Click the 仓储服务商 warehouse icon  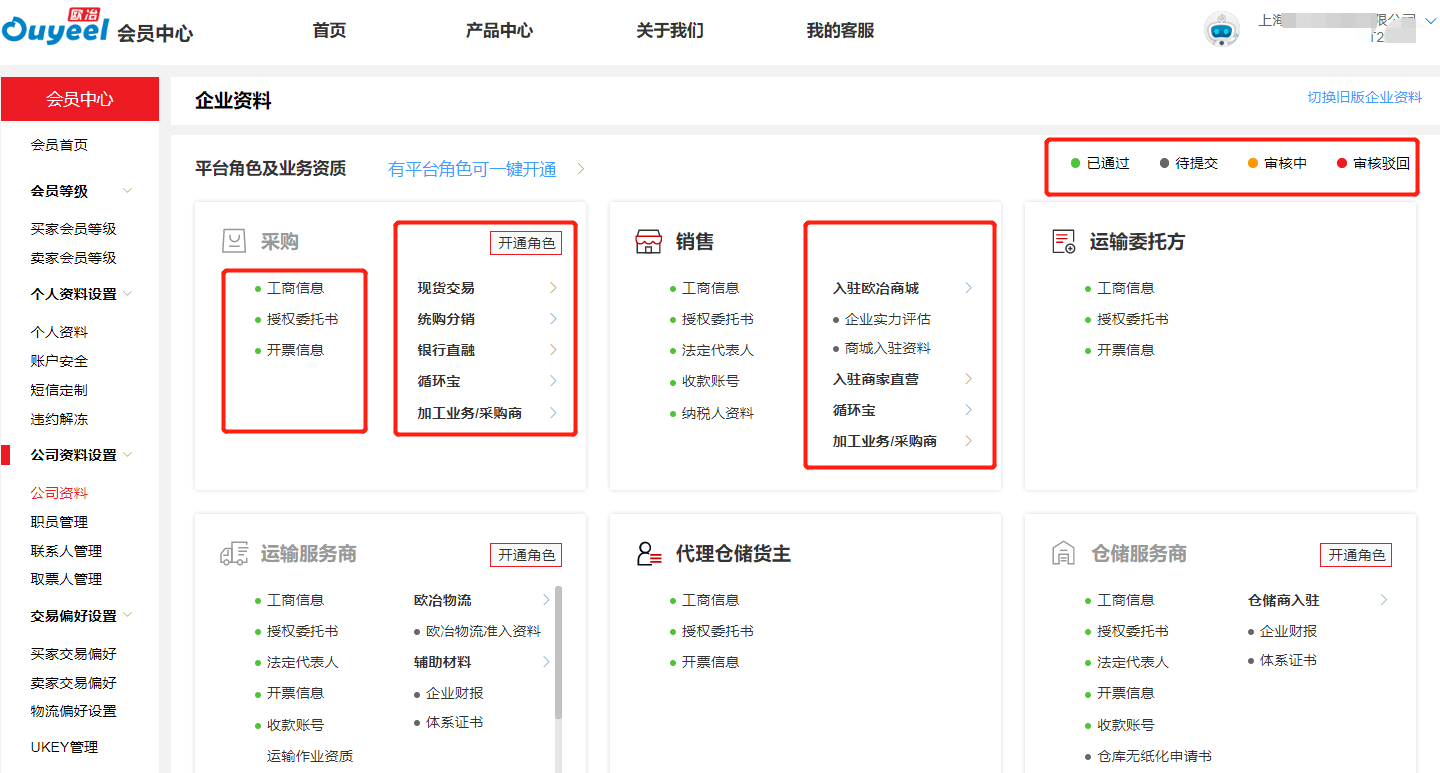point(1064,554)
